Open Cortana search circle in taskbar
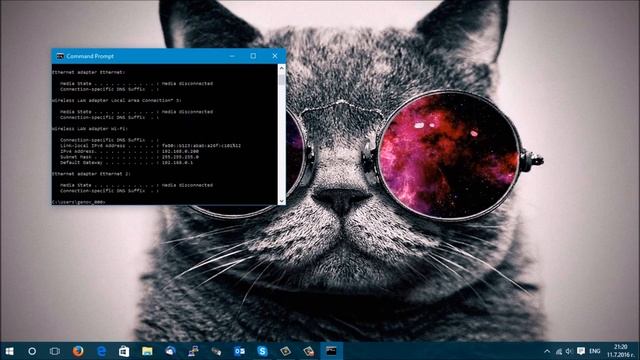 [x=32, y=351]
